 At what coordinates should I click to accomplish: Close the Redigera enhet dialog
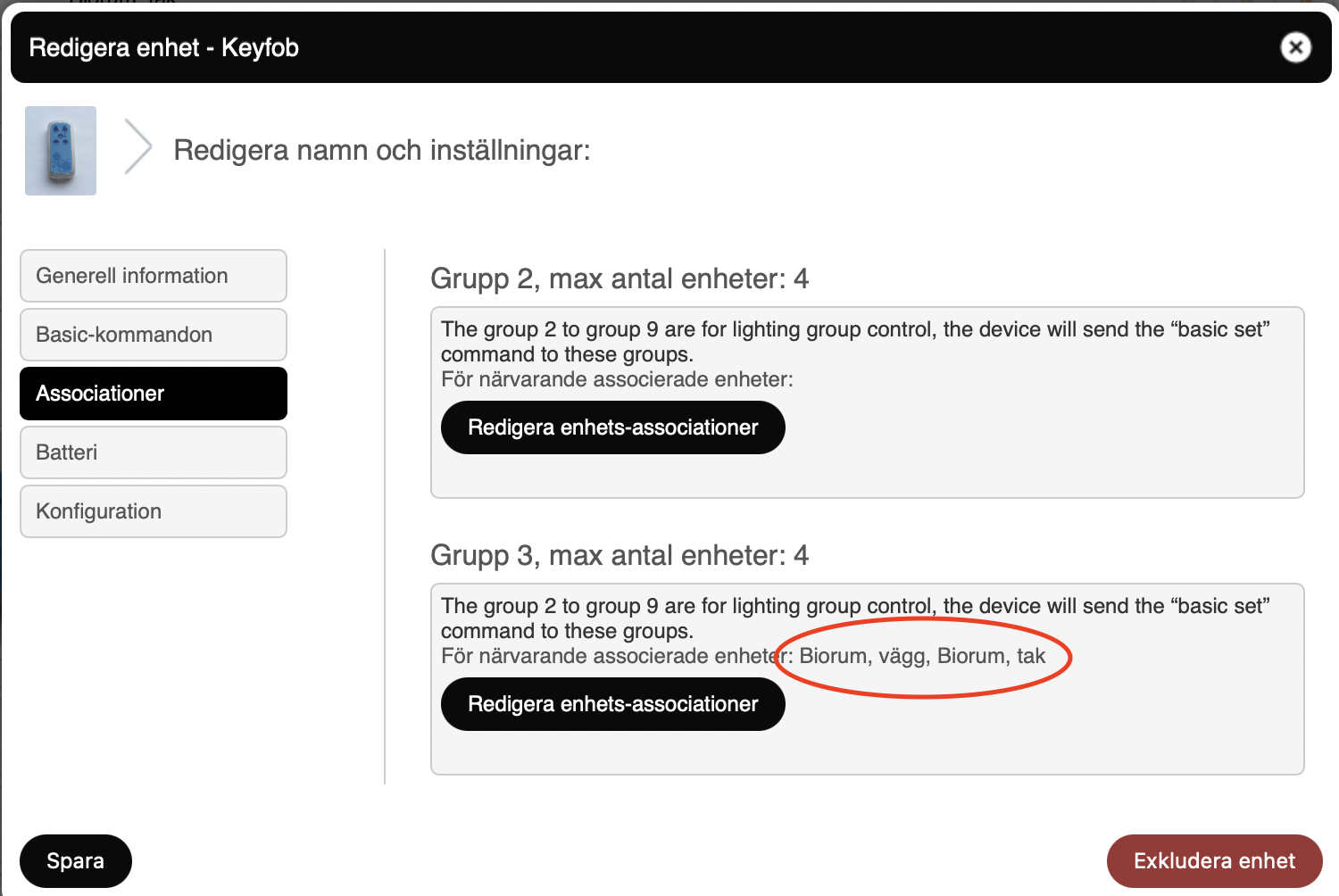(x=1295, y=47)
